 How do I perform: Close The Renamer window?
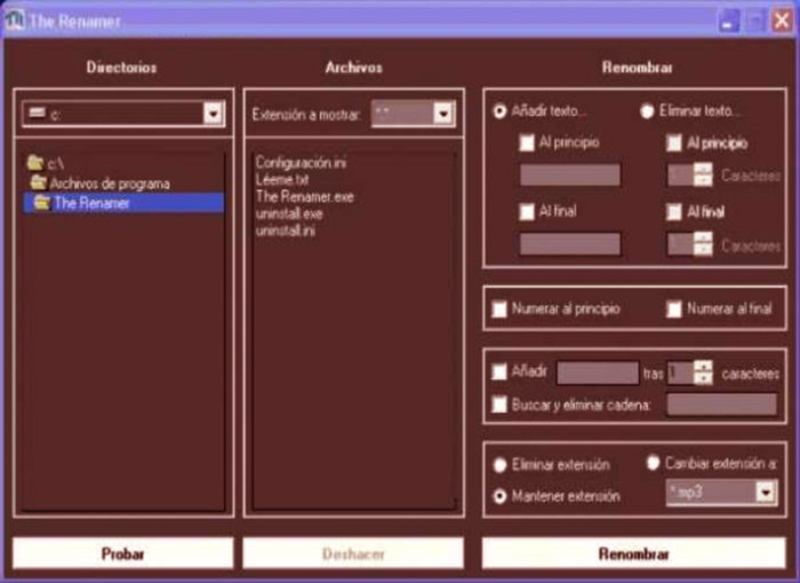point(782,21)
